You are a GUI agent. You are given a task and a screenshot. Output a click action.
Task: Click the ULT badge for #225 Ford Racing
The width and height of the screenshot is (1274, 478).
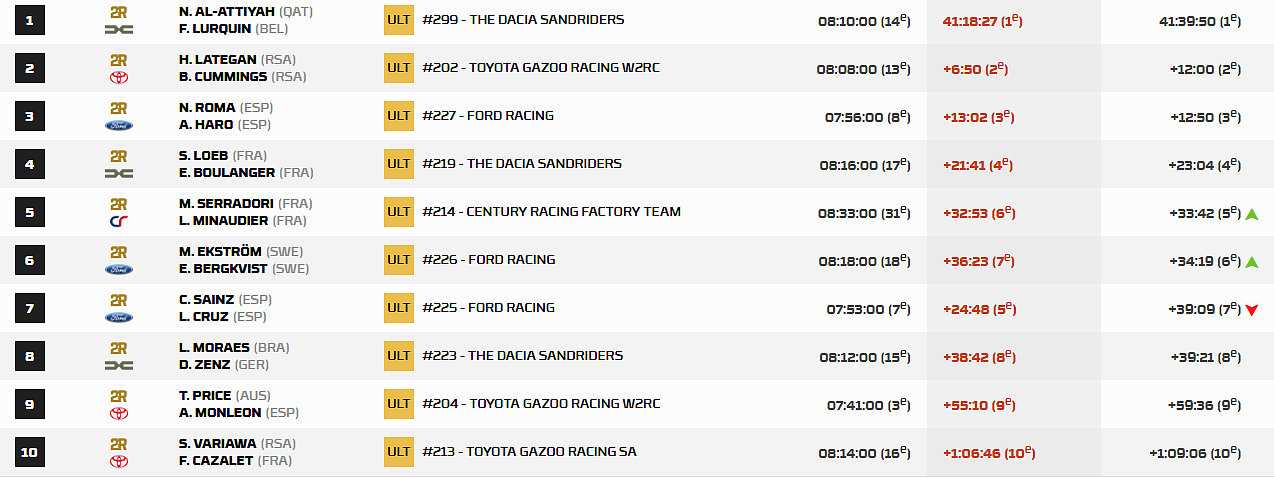[399, 308]
